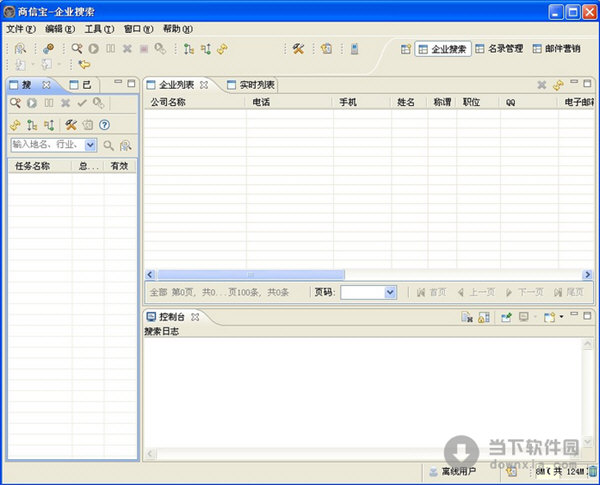Toggle pause in left search panel toolbar

pos(49,103)
